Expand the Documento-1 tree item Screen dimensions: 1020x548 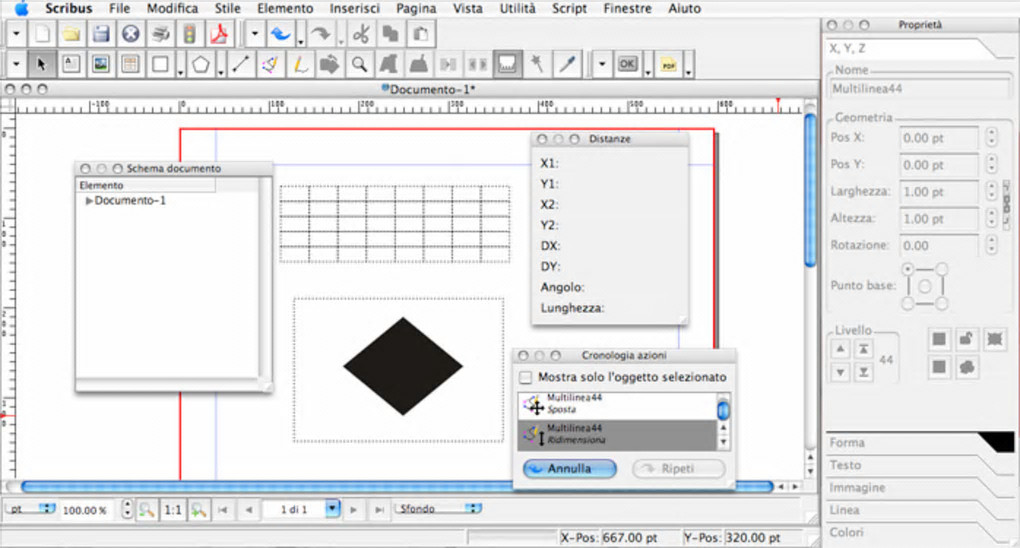point(89,201)
